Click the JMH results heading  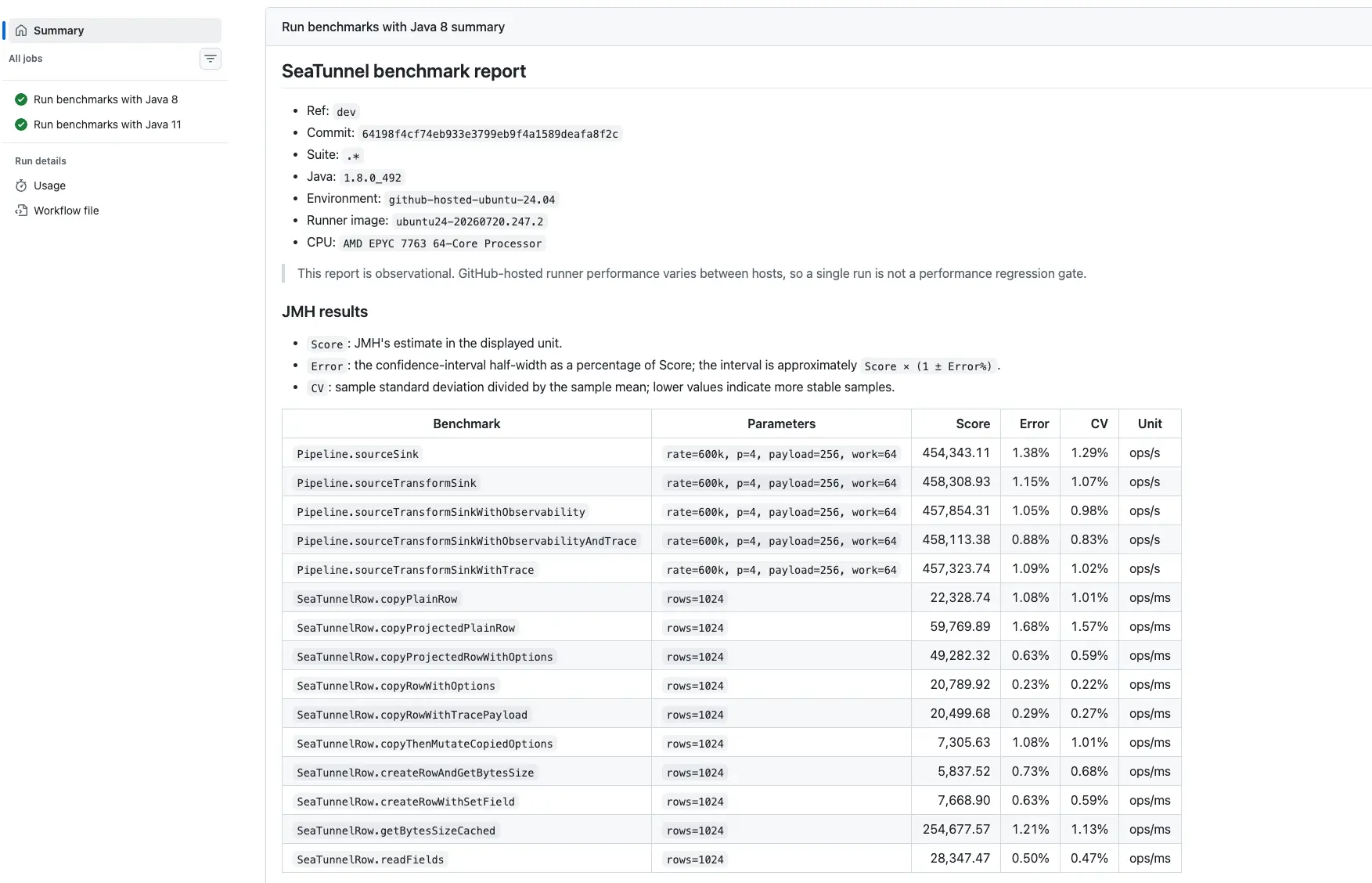tap(325, 312)
